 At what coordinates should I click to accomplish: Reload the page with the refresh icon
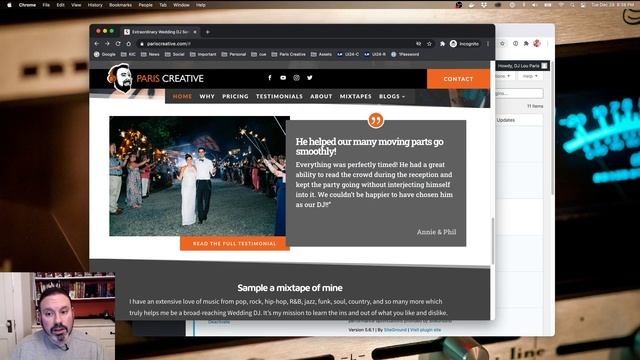118,44
